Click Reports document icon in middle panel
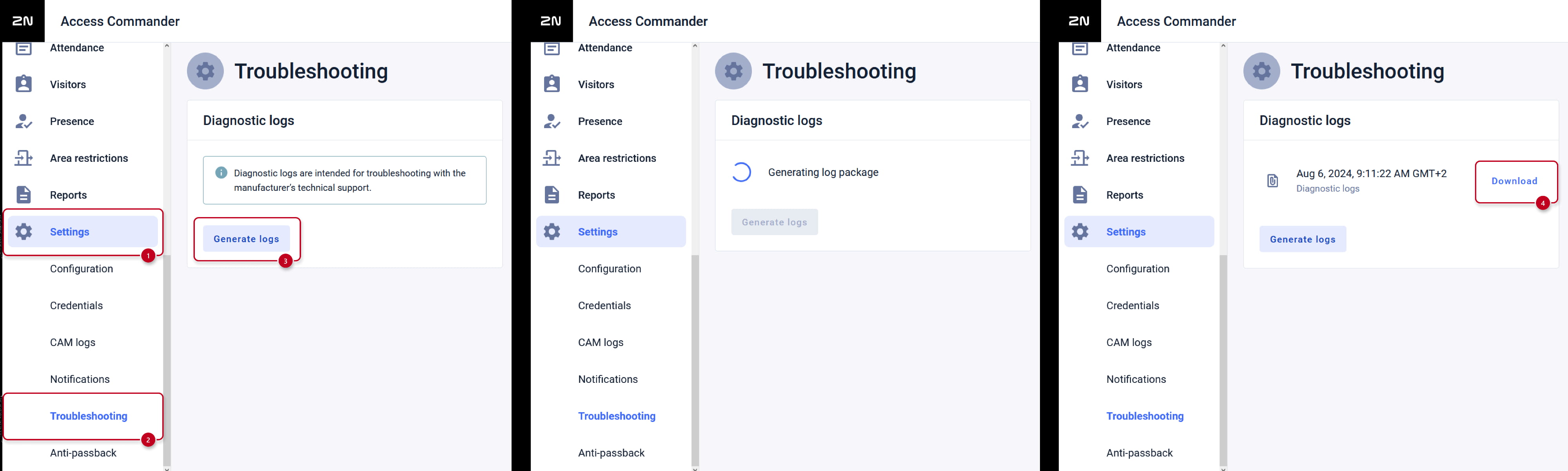 pyautogui.click(x=552, y=195)
